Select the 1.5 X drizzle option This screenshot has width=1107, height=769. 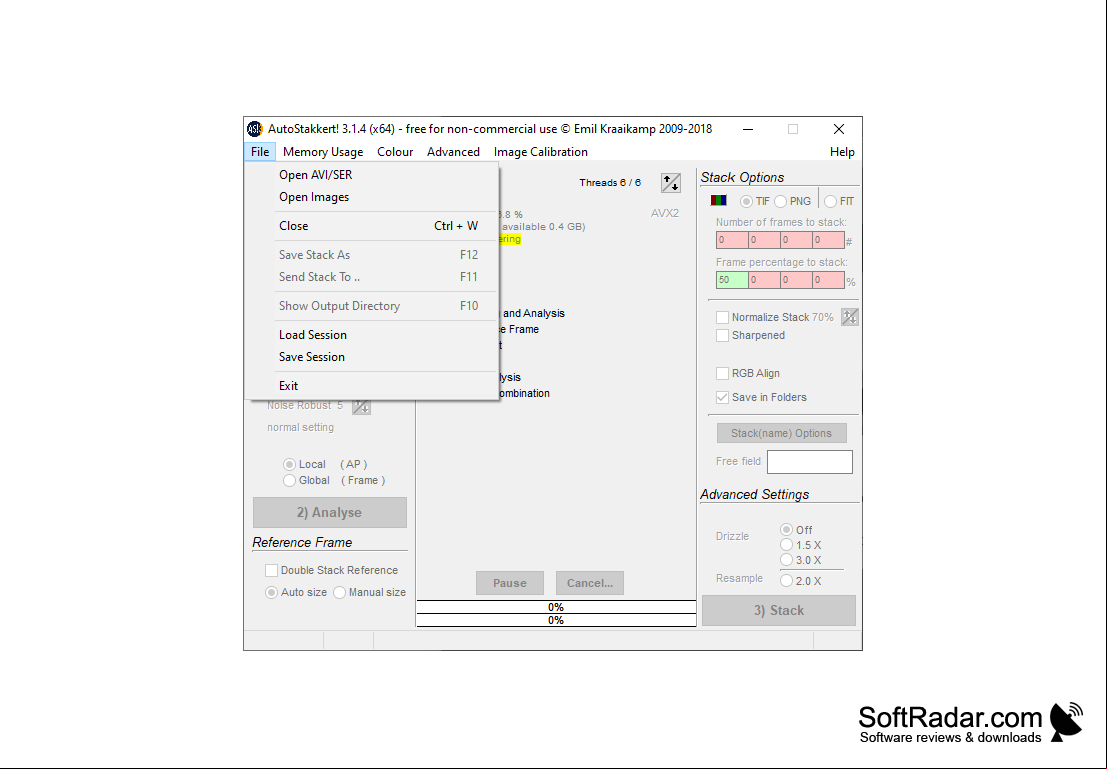pyautogui.click(x=786, y=544)
